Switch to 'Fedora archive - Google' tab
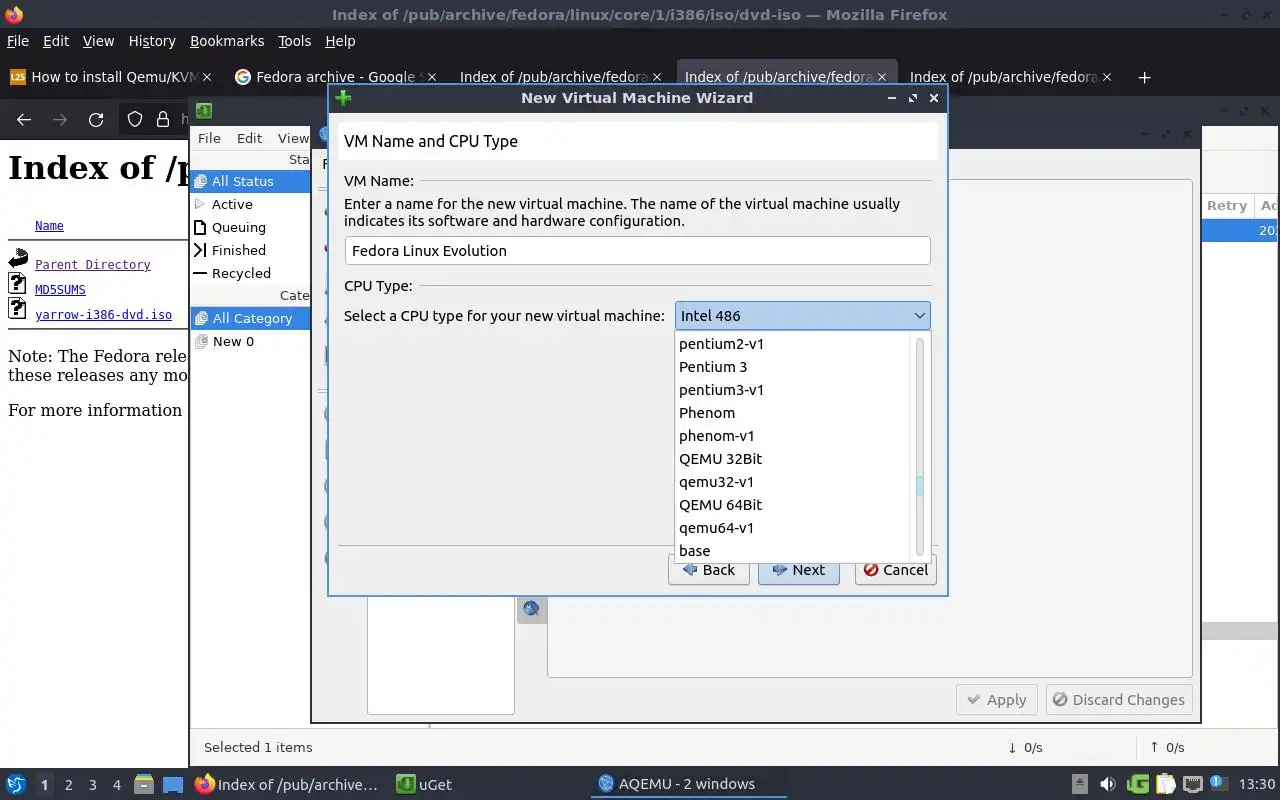The image size is (1280, 800). click(335, 77)
